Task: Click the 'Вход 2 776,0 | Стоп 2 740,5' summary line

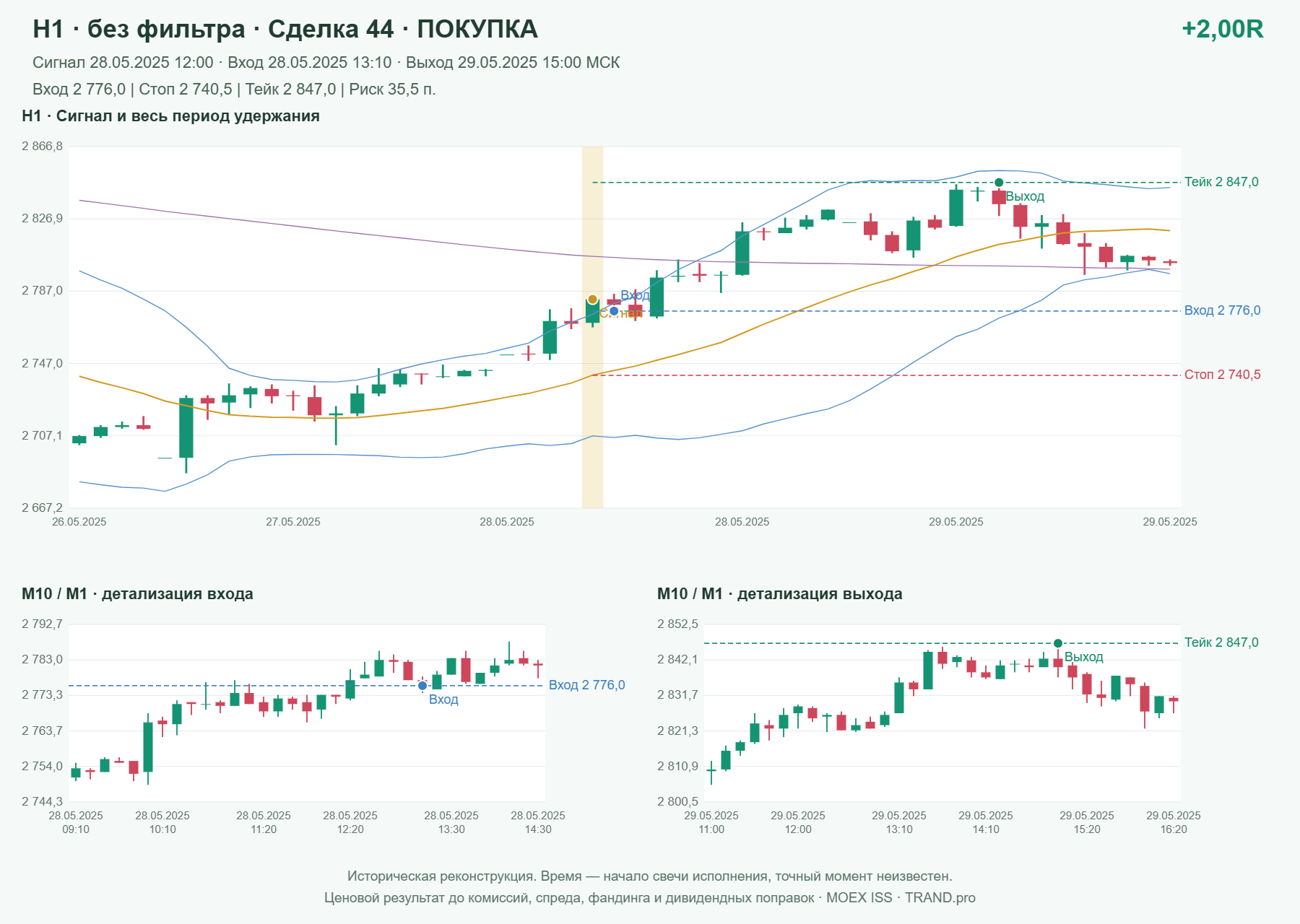Action: (x=234, y=90)
